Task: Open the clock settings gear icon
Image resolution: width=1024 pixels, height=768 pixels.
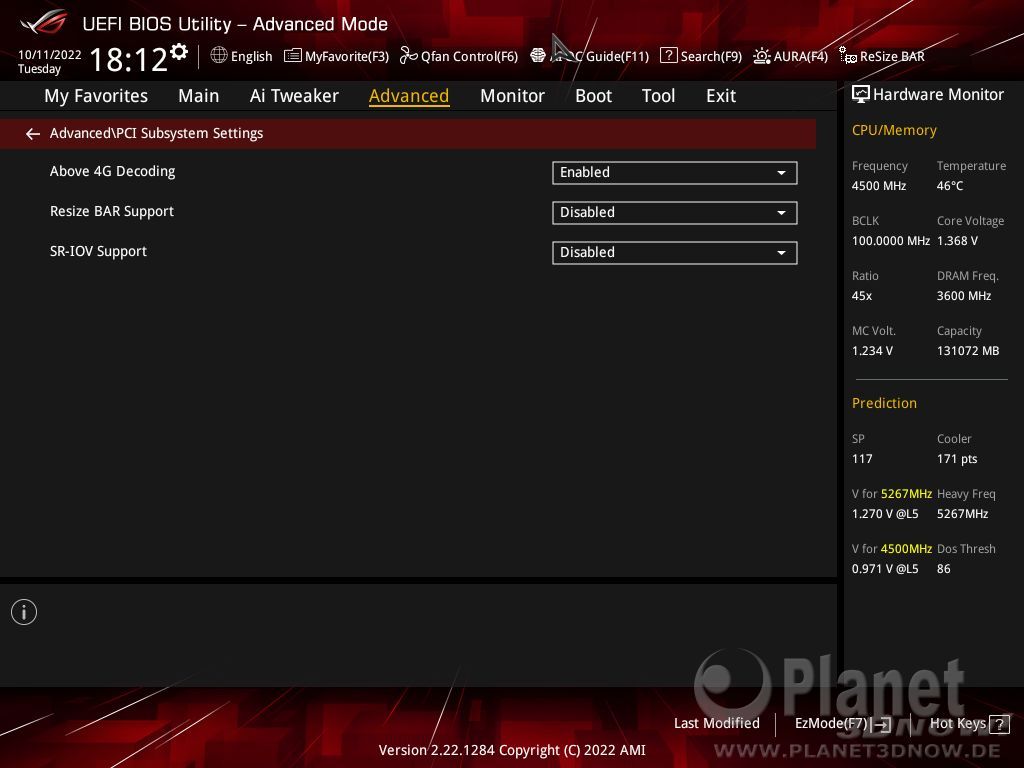Action: (x=178, y=52)
